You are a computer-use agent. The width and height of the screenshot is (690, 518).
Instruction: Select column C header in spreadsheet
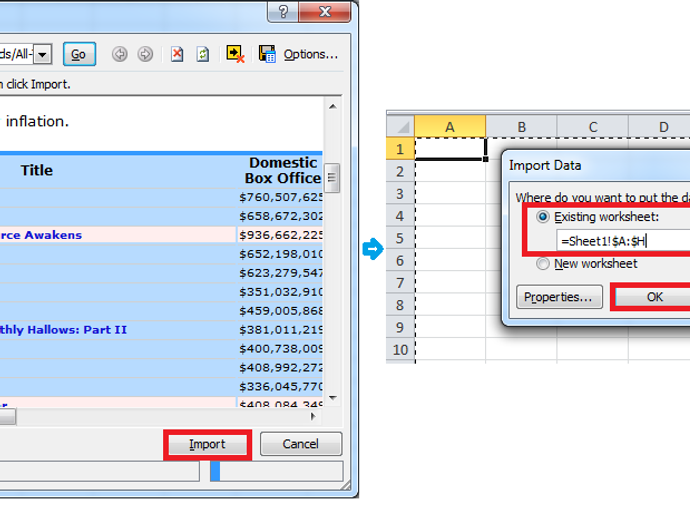[x=593, y=127]
